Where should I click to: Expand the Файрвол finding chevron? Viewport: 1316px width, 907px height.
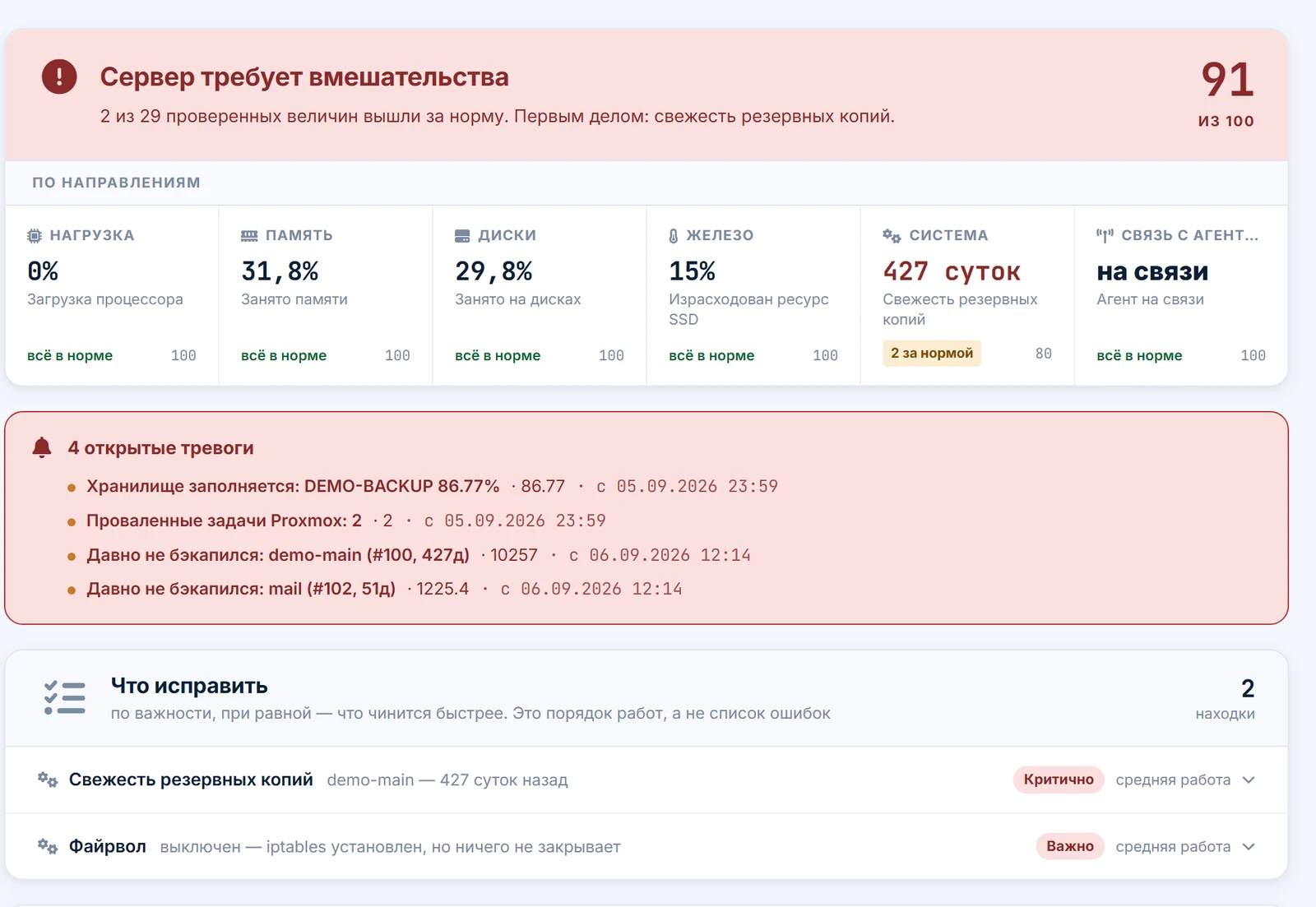click(x=1249, y=846)
